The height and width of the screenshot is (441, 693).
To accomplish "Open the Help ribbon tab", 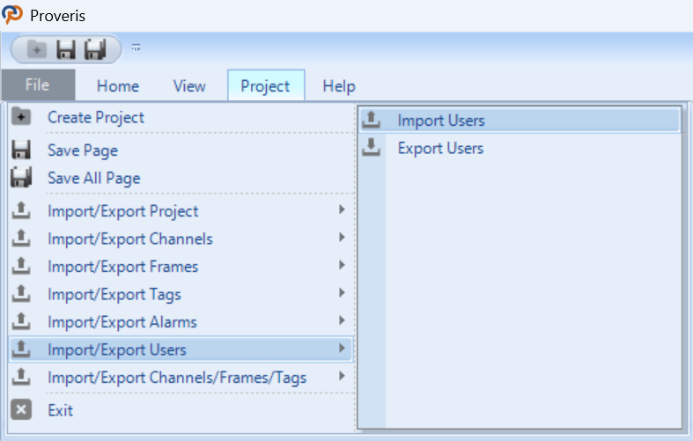I will (339, 86).
